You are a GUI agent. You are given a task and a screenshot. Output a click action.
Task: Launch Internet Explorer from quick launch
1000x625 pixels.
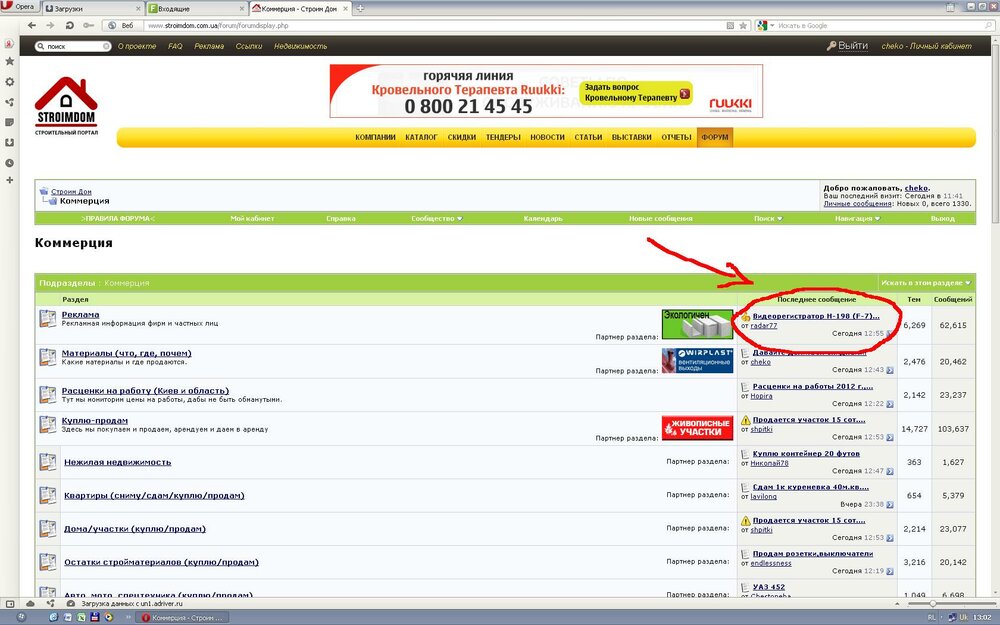[x=53, y=617]
